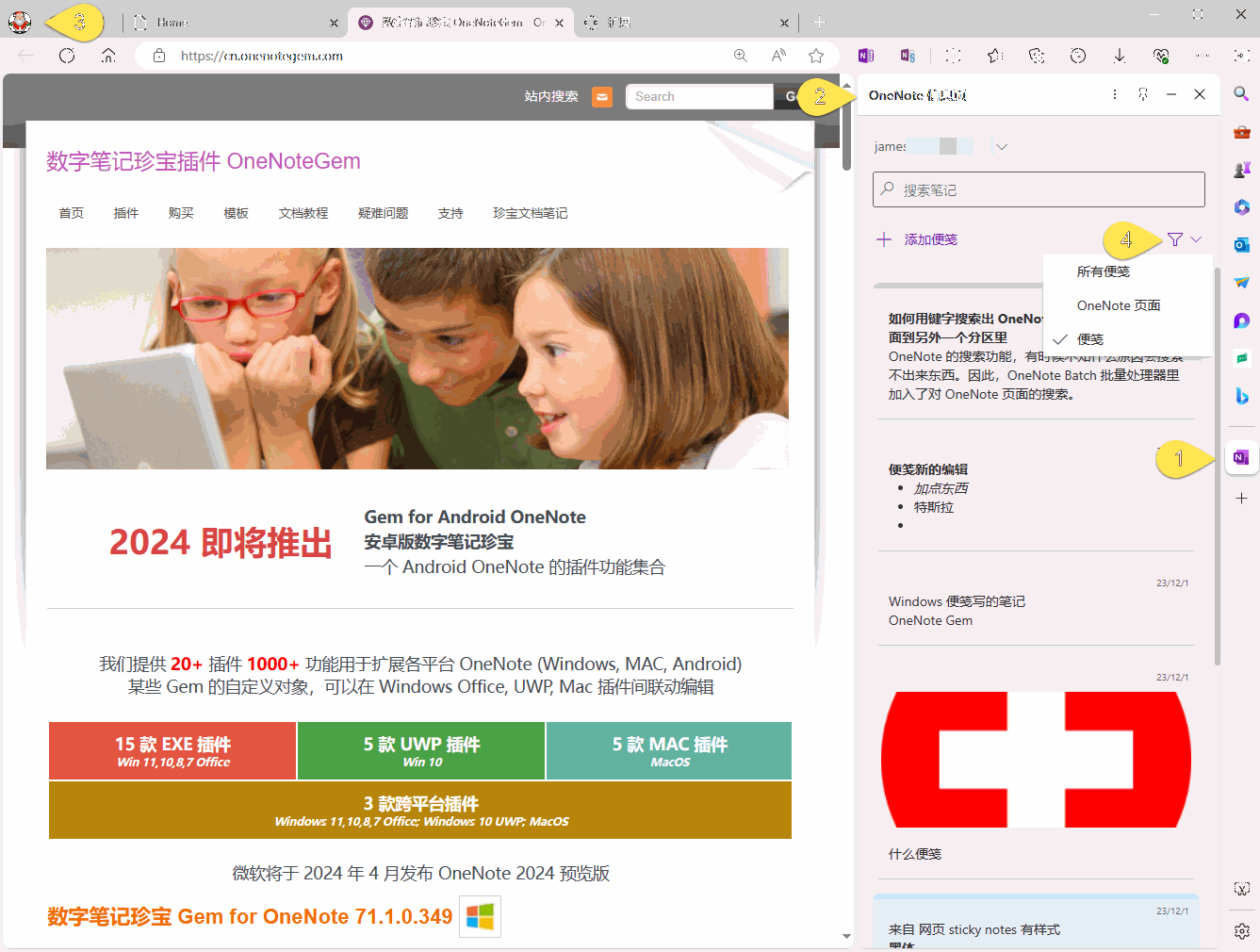
Task: Open the Drop paper-plane sidebar icon
Action: pyautogui.click(x=1241, y=283)
